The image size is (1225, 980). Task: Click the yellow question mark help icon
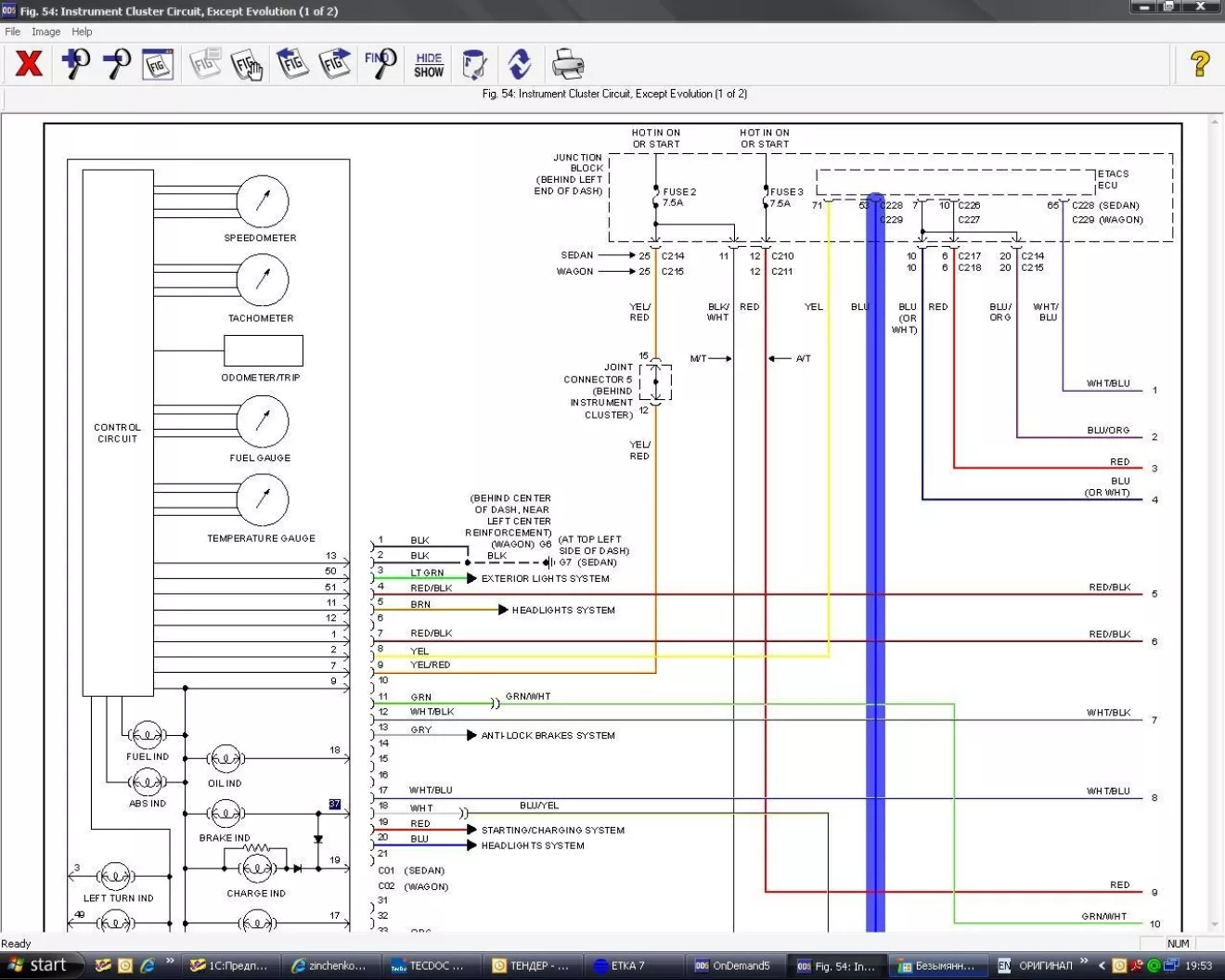click(1199, 64)
